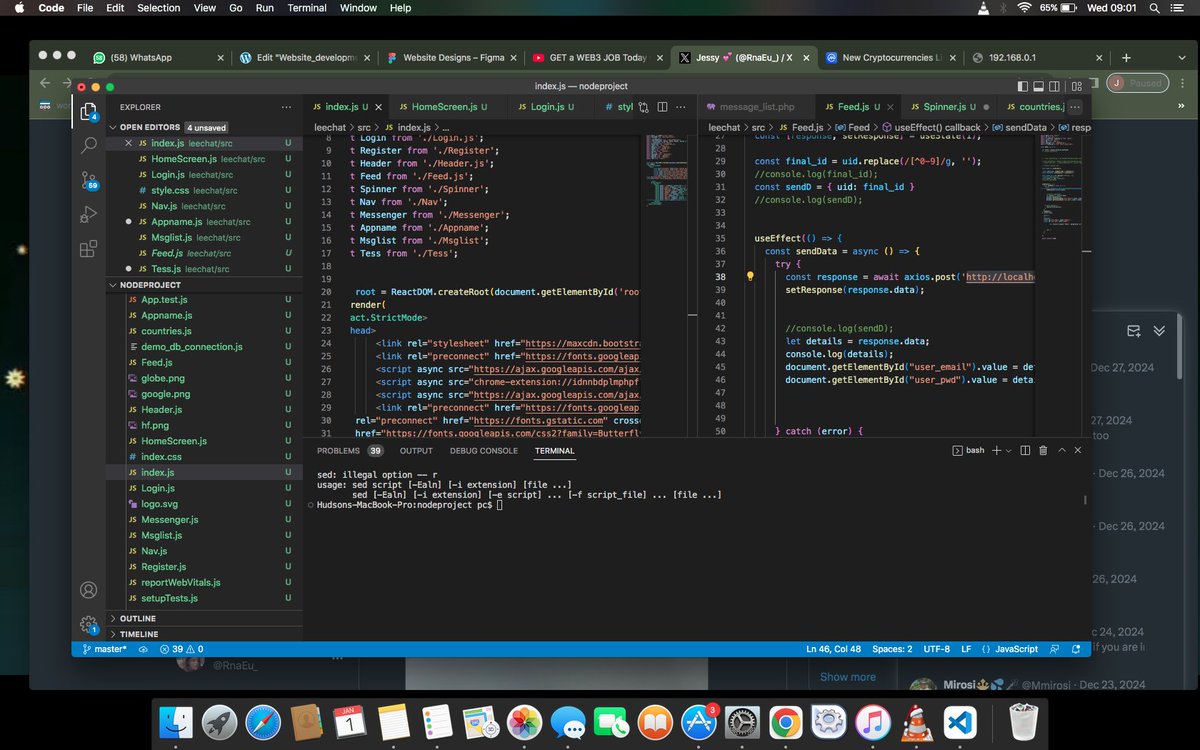Click the UTF-8 encoding status
This screenshot has height=750, width=1200.
pos(937,649)
